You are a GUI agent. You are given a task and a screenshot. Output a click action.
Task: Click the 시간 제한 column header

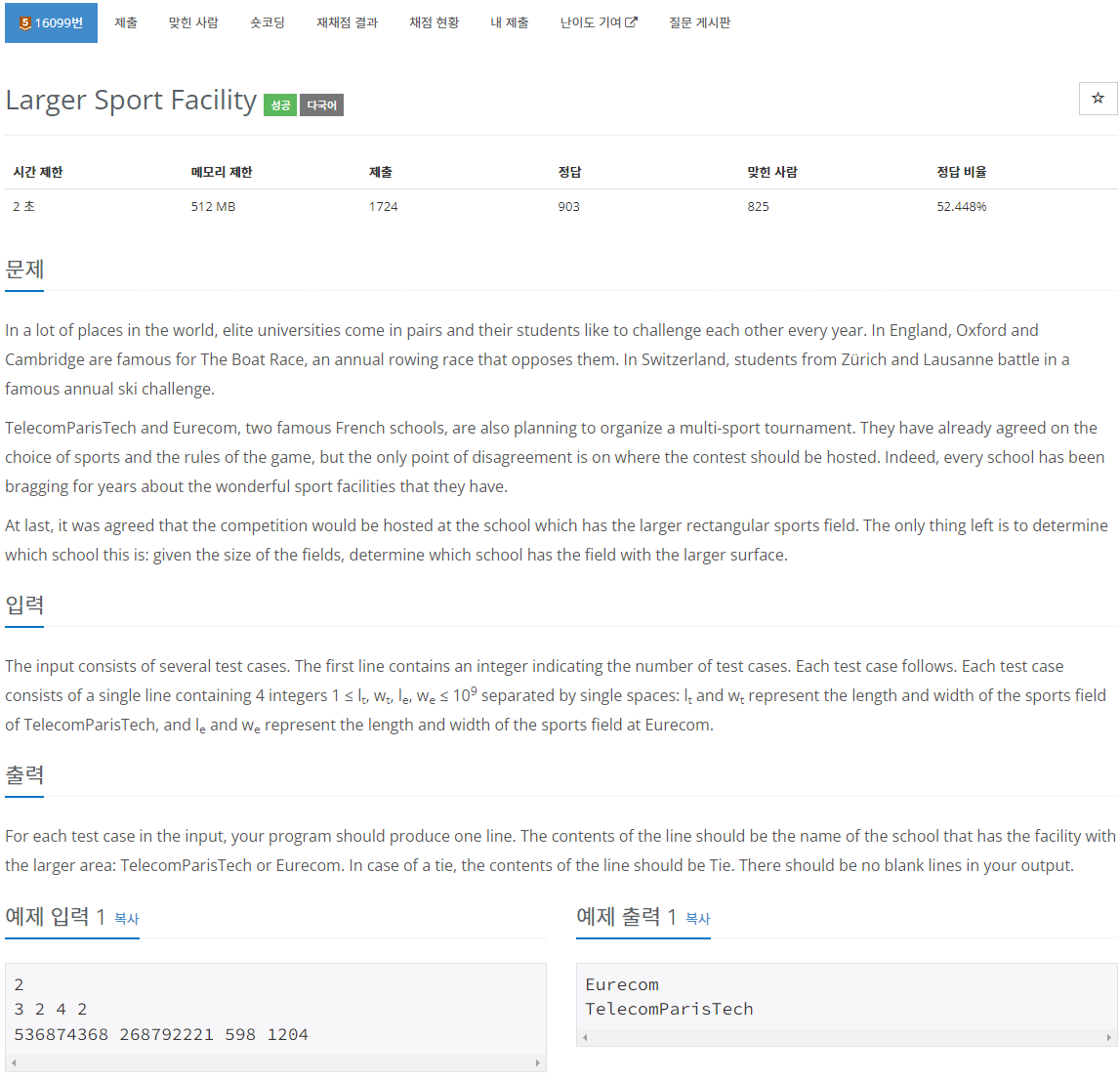coord(38,172)
